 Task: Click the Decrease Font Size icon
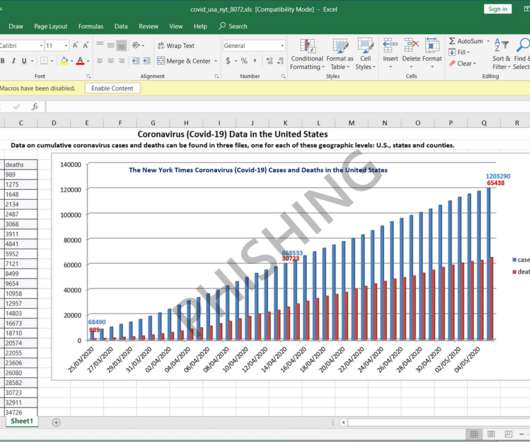pyautogui.click(x=86, y=45)
